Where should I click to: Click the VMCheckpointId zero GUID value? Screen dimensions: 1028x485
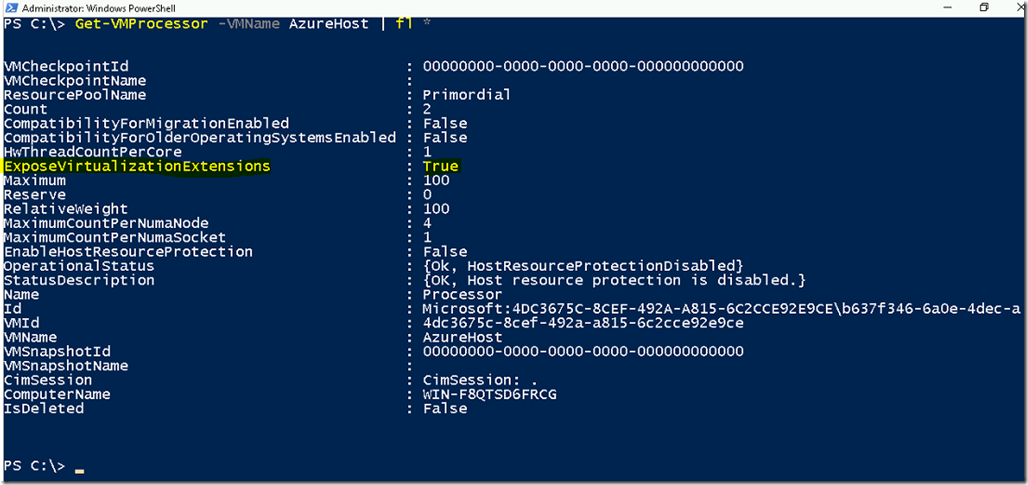pyautogui.click(x=583, y=66)
